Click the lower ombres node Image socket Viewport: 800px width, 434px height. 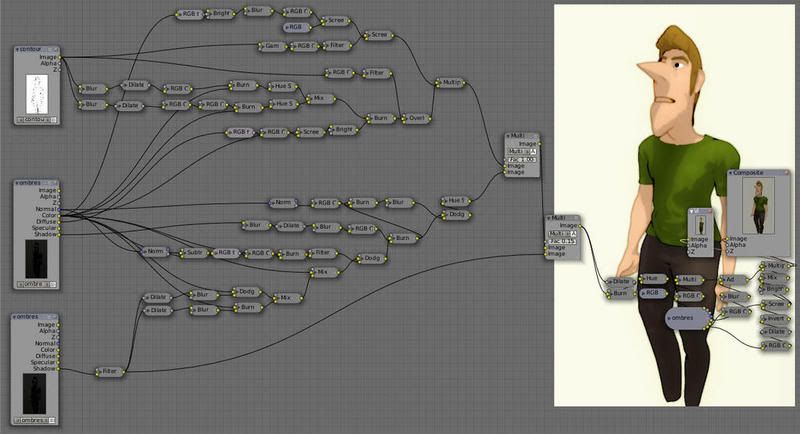point(58,324)
